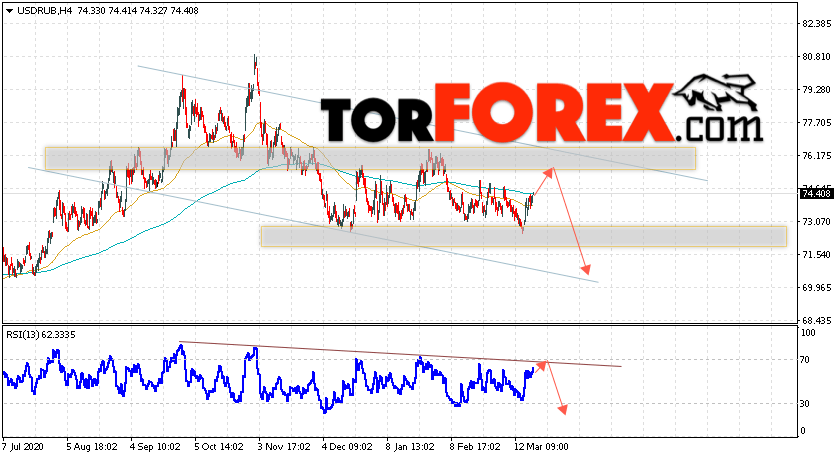Select the 69.965 price axis label
The width and height of the screenshot is (838, 458).
pyautogui.click(x=817, y=288)
